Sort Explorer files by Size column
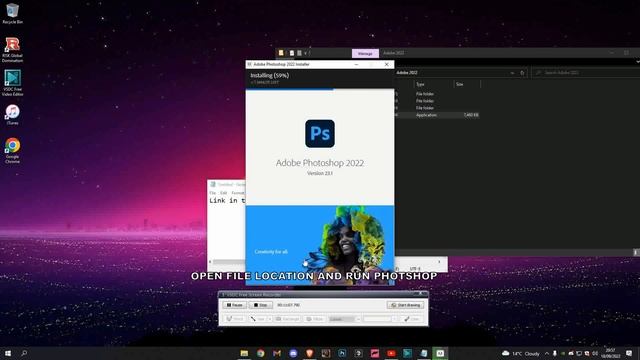 point(467,84)
